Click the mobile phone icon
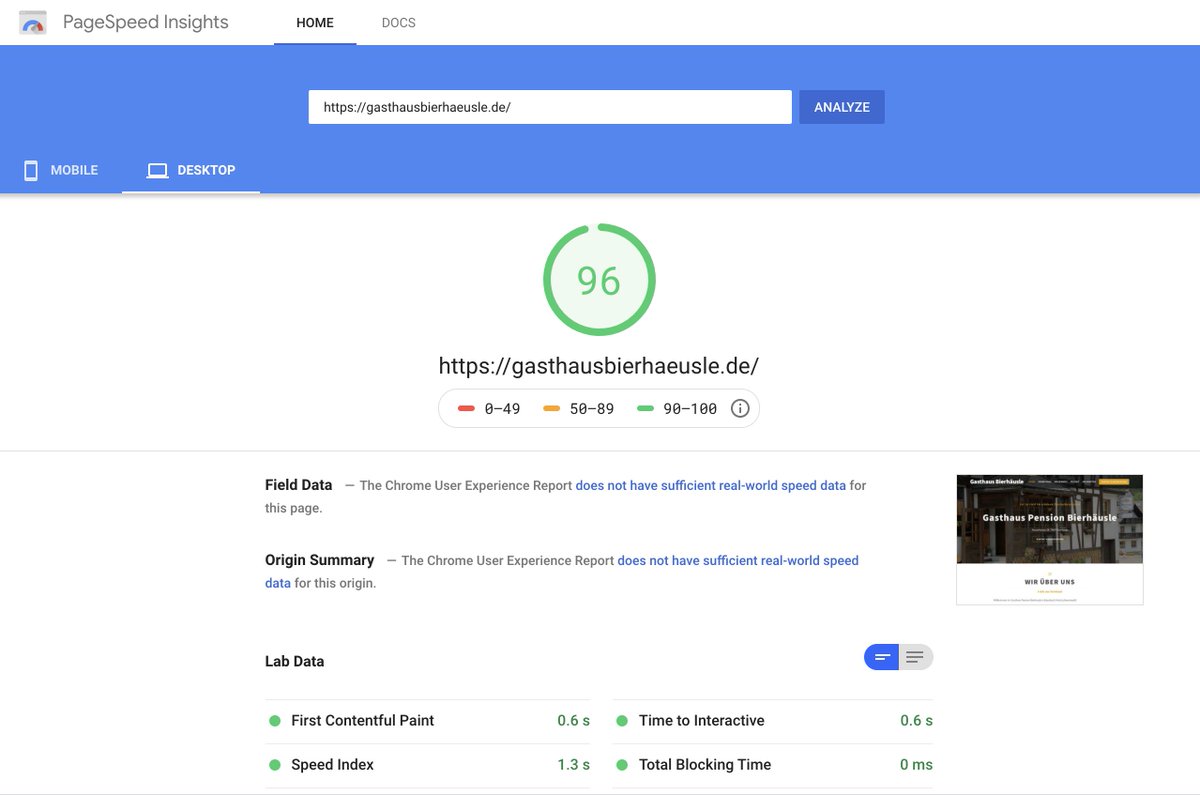Image resolution: width=1200 pixels, height=795 pixels. [31, 170]
